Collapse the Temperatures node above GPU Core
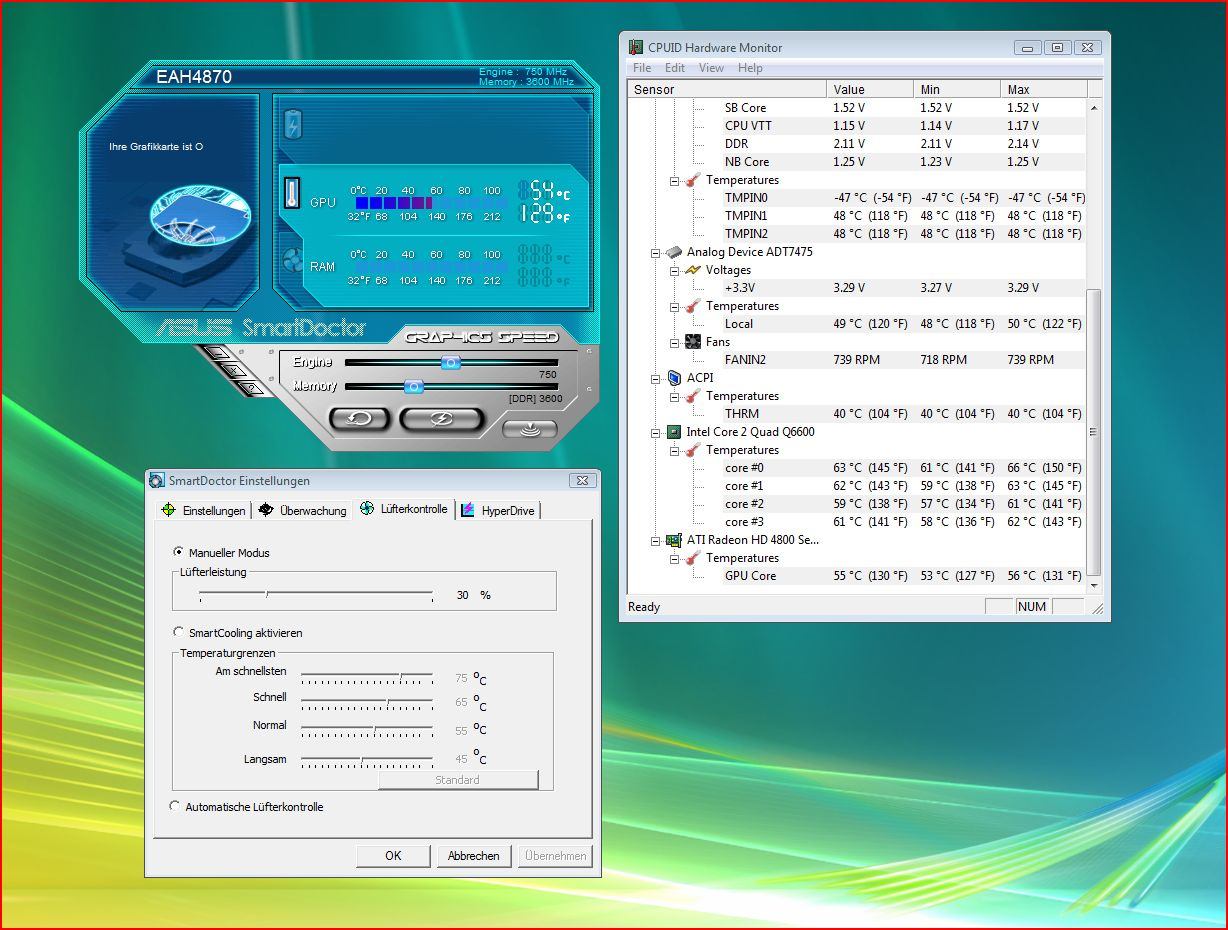1228x930 pixels. 675,558
